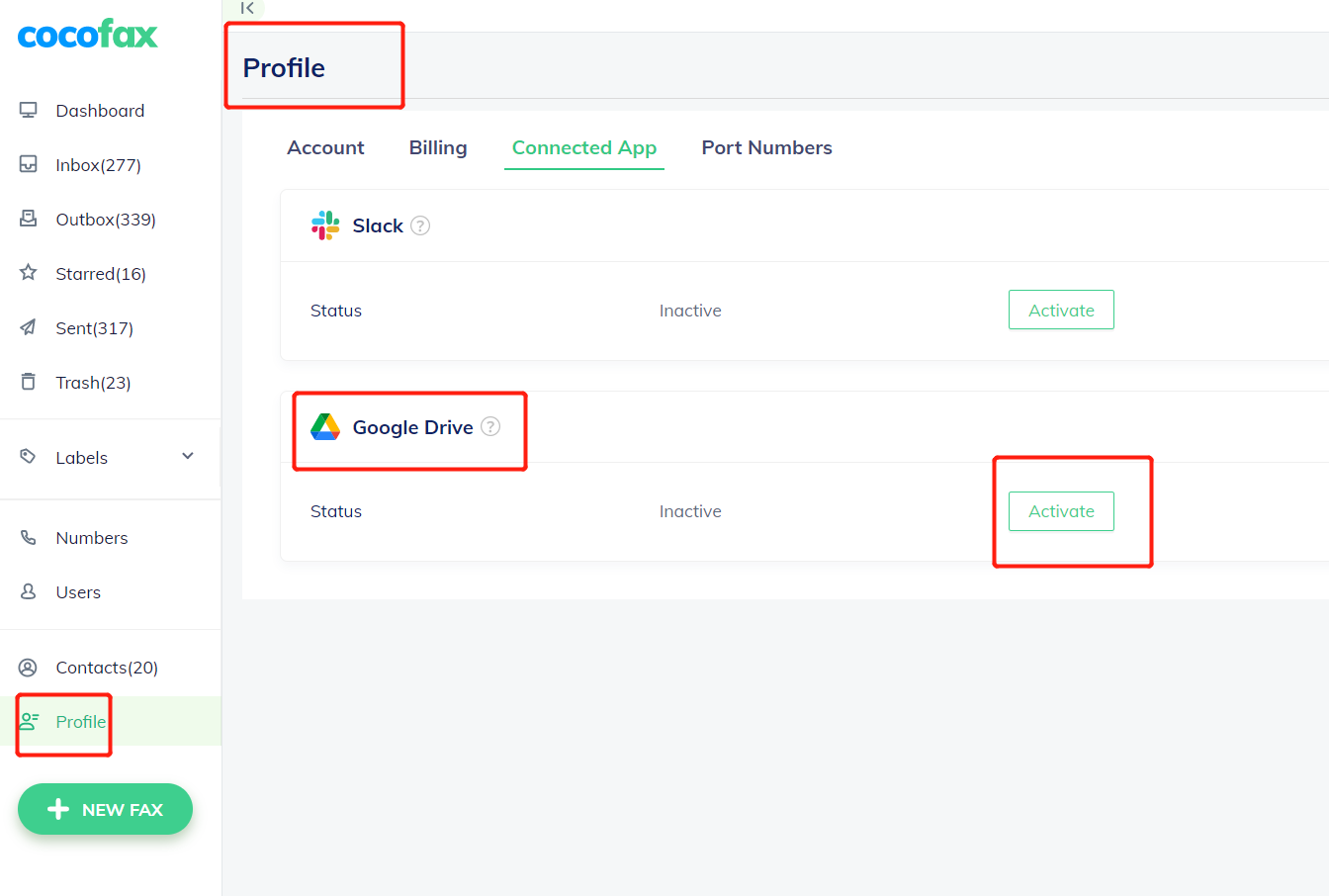Click the cocofax logo

(x=88, y=35)
